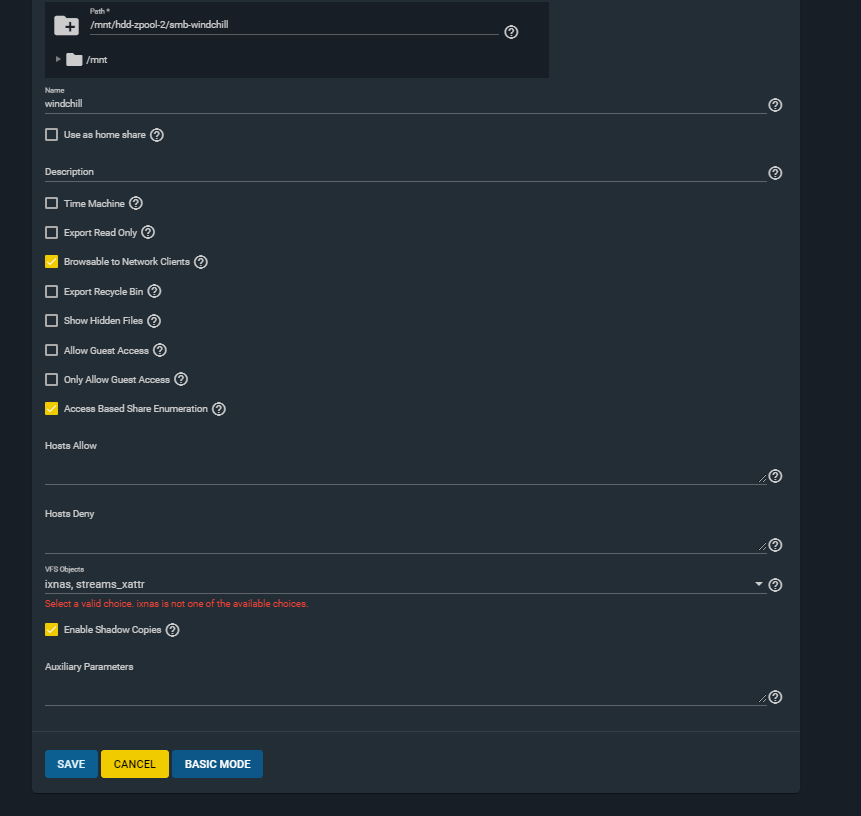This screenshot has height=816, width=861.
Task: Open help tooltip for the Path field
Action: point(511,32)
